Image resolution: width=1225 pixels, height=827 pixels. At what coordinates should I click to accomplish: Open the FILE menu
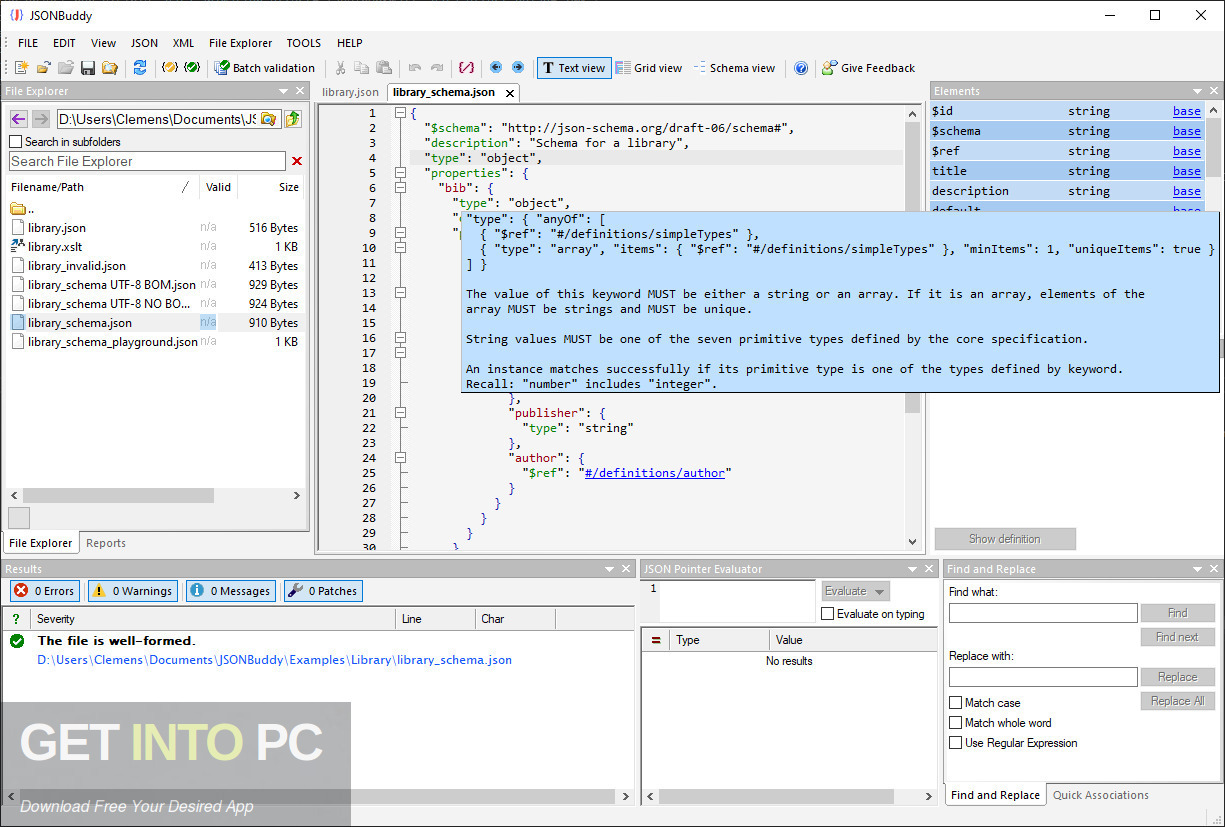(28, 43)
